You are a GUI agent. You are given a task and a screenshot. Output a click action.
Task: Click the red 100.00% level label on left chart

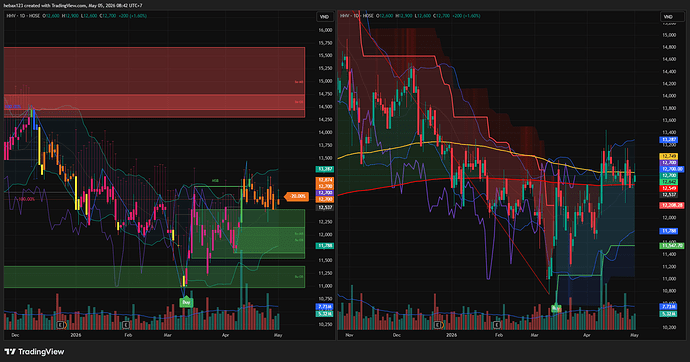[x=26, y=199]
